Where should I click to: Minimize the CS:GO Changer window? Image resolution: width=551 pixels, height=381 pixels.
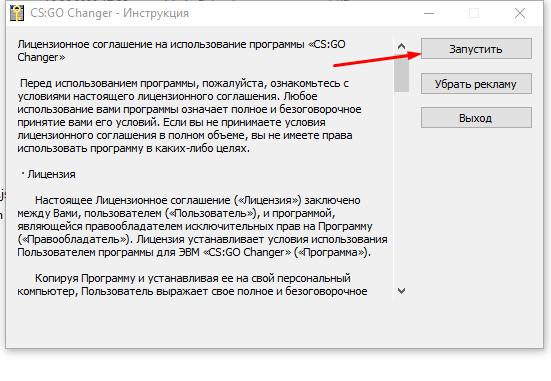click(x=429, y=13)
